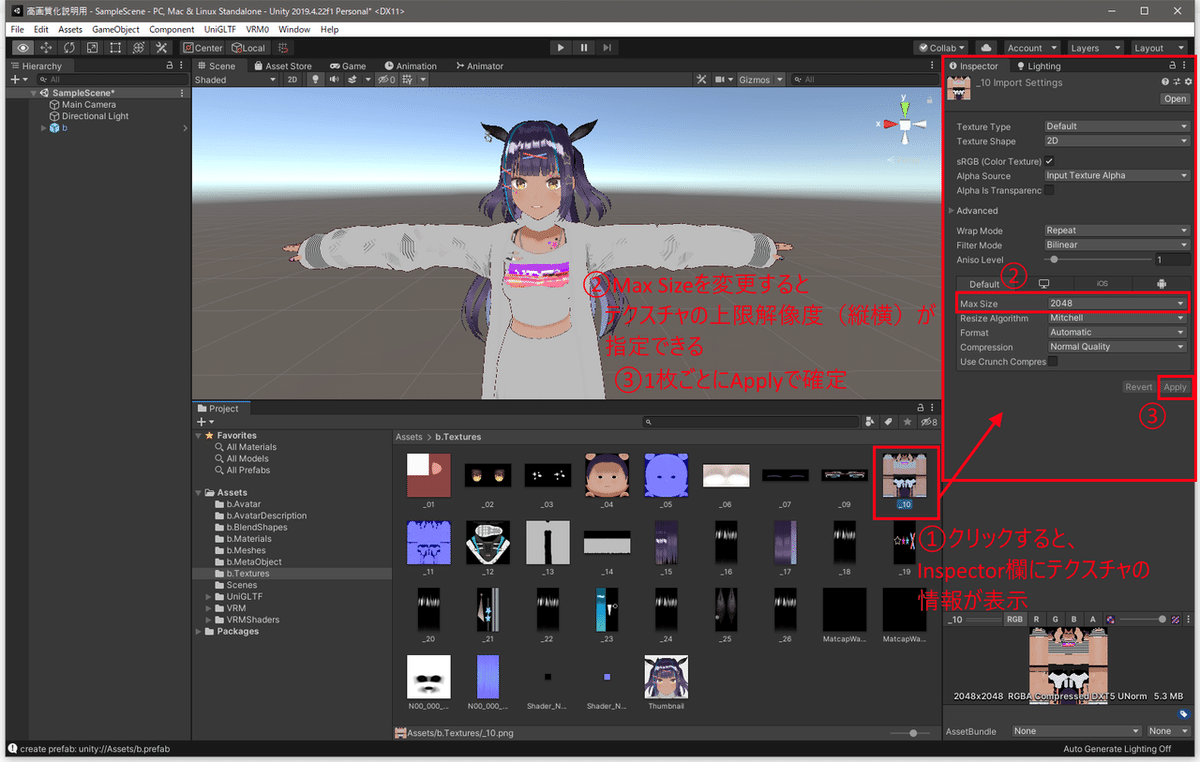Click the Play button
Image resolution: width=1200 pixels, height=762 pixels.
pyautogui.click(x=561, y=47)
